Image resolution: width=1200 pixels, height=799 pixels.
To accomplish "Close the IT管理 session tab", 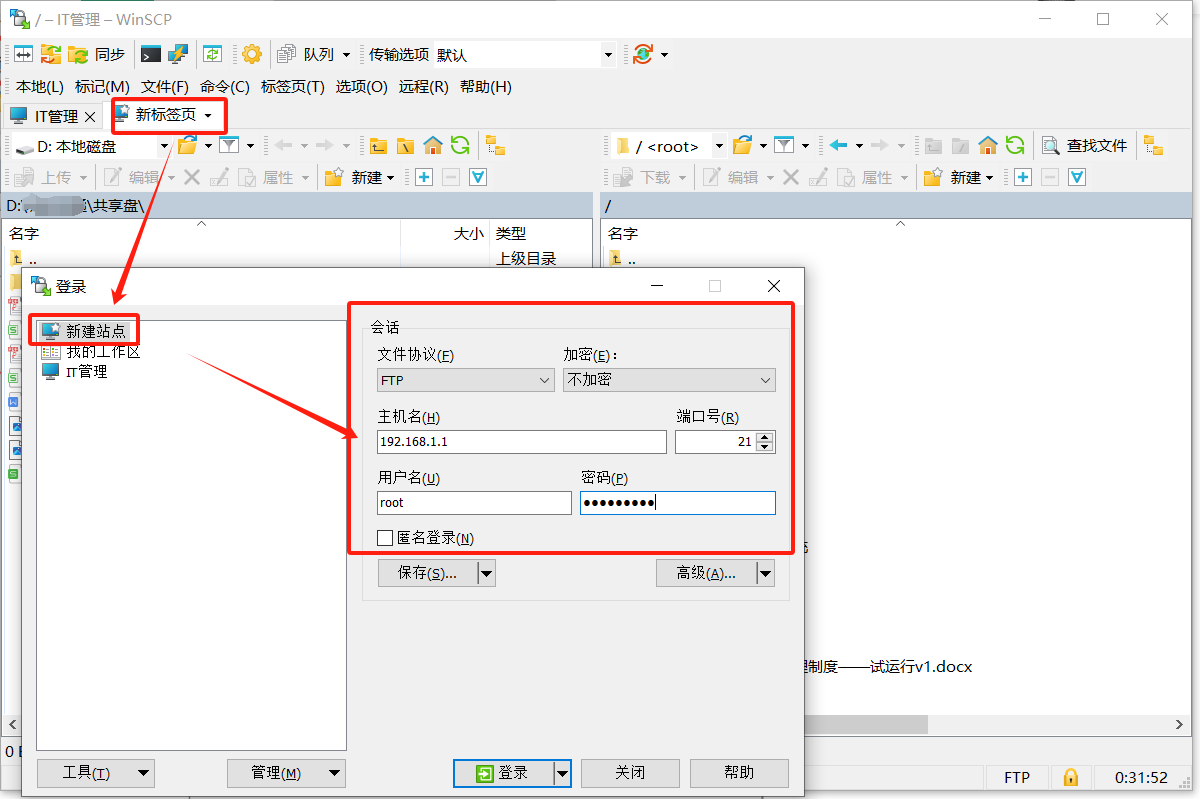I will [x=90, y=117].
